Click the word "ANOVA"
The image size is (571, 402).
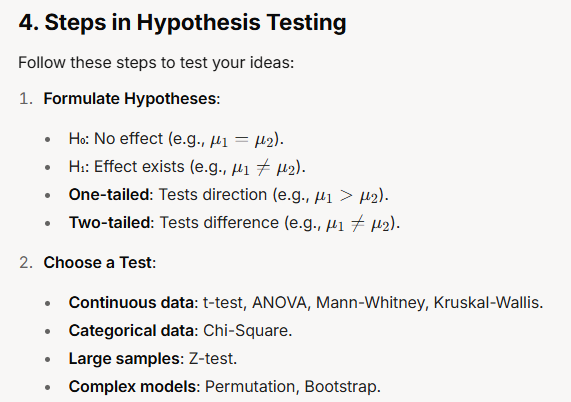tap(279, 303)
